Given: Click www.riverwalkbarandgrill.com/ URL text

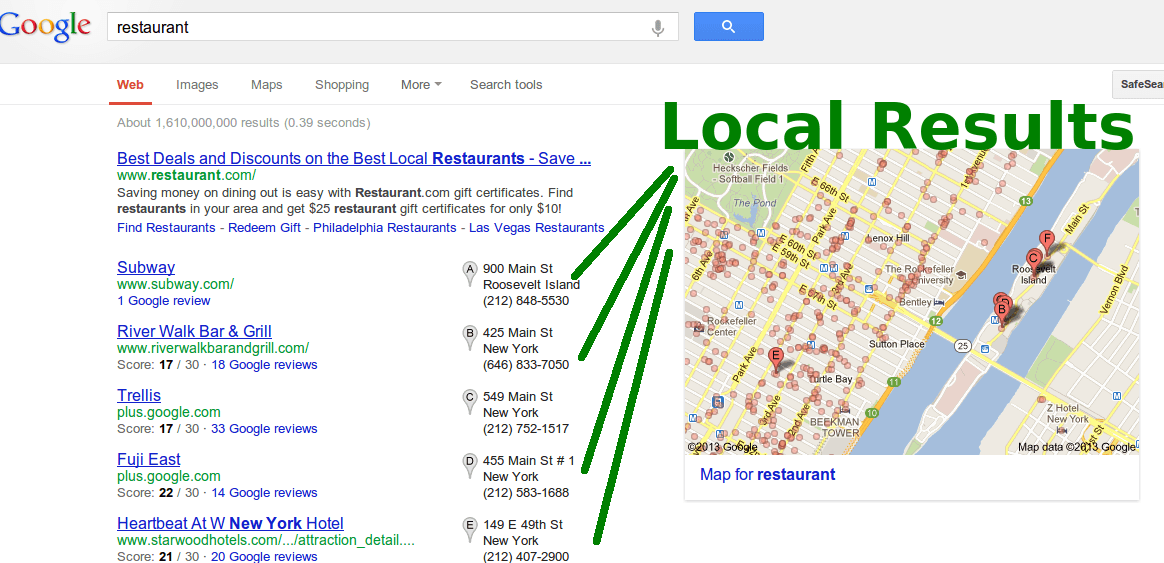Looking at the screenshot, I should tap(213, 348).
